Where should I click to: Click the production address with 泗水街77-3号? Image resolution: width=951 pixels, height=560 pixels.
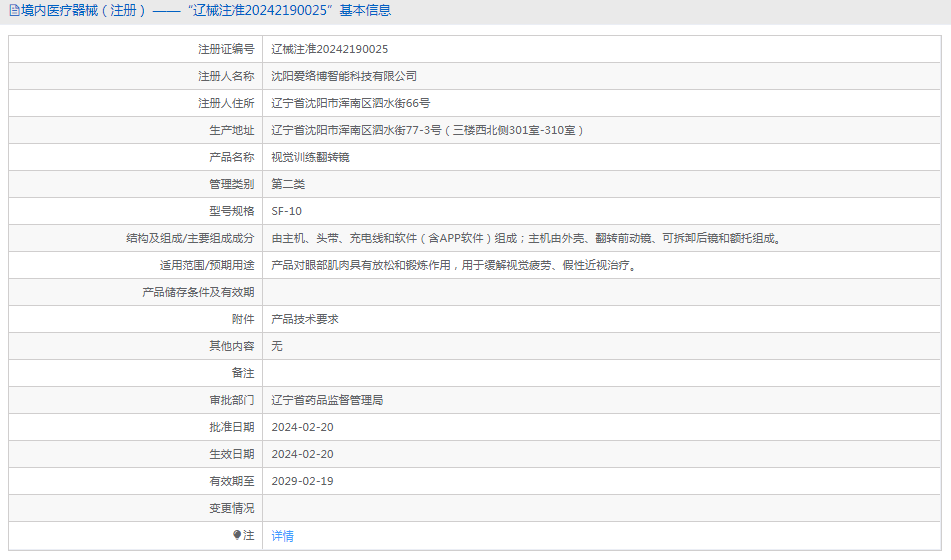pyautogui.click(x=427, y=130)
